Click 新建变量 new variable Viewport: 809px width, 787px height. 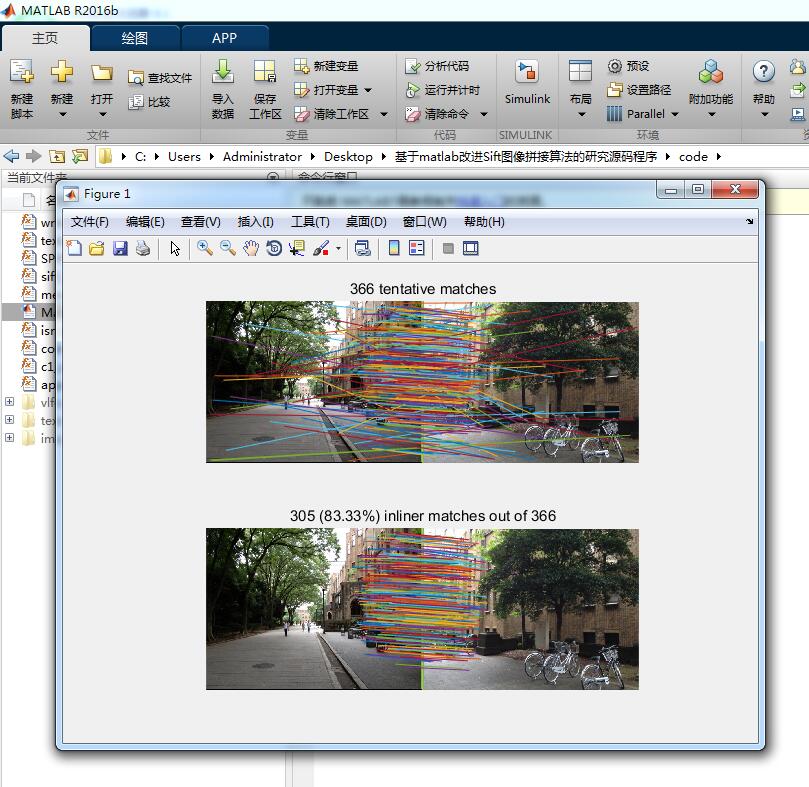(326, 66)
